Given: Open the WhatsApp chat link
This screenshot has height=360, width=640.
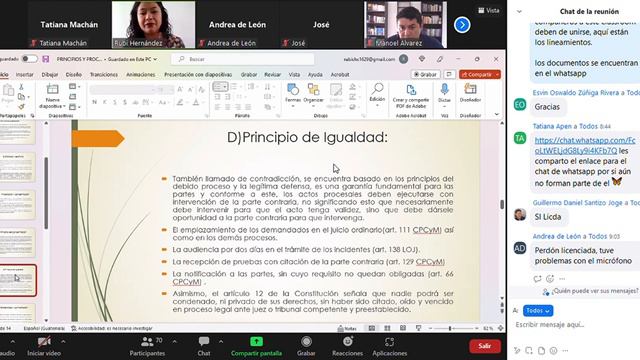Looking at the screenshot, I should point(585,145).
